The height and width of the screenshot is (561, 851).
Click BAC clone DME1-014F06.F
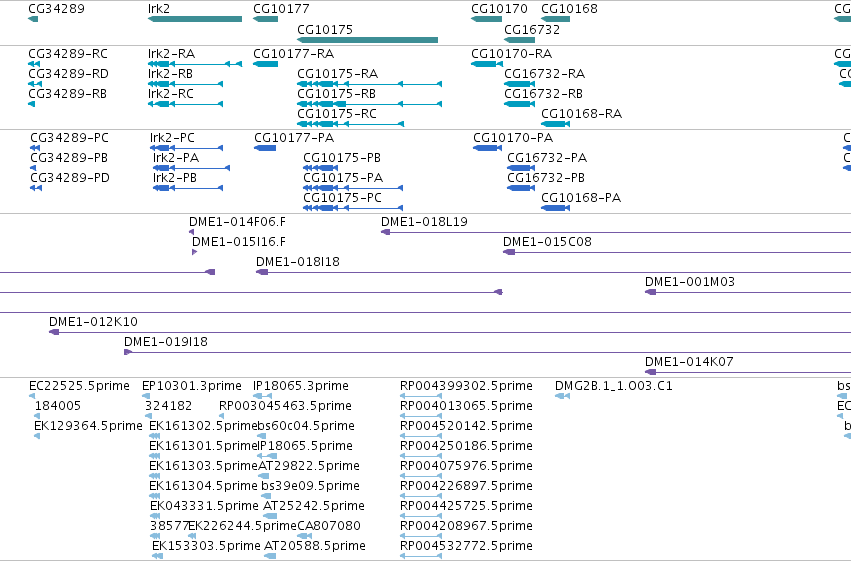[237, 222]
